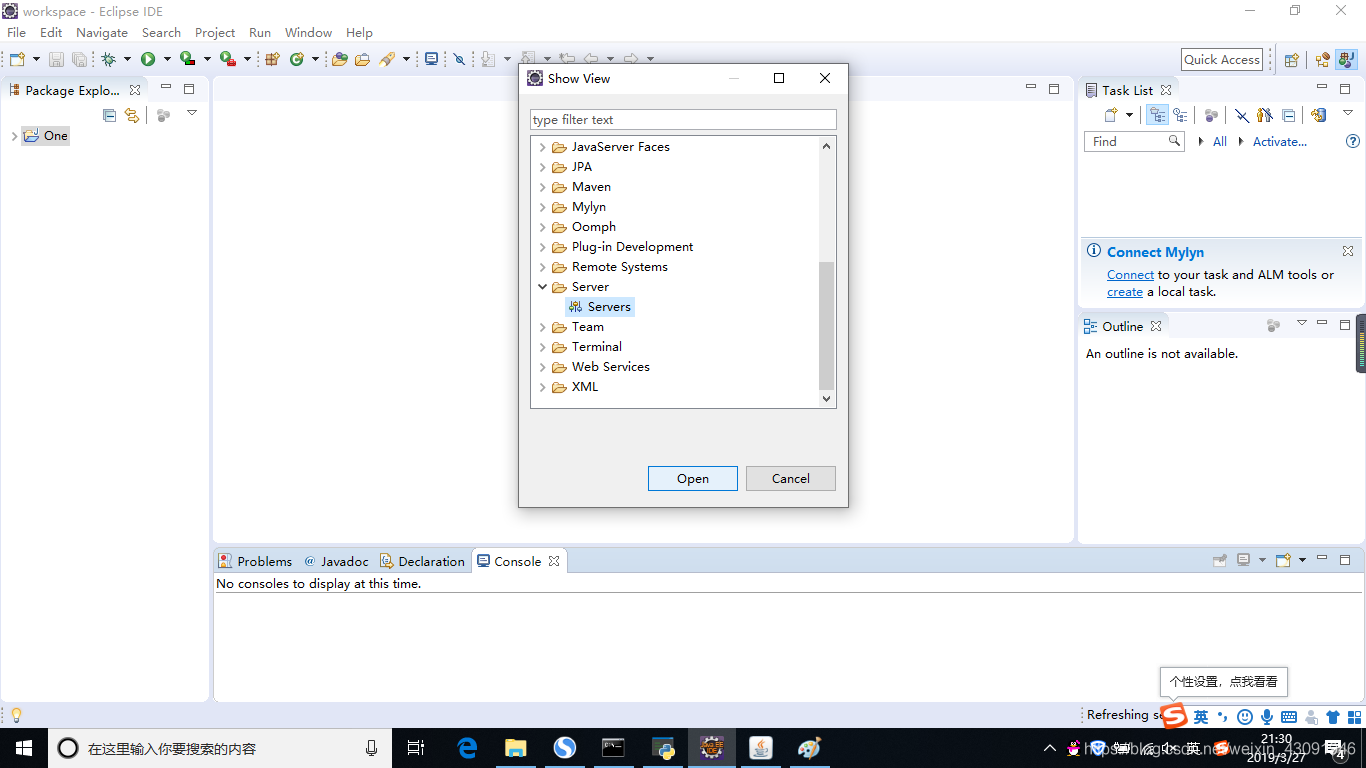The height and width of the screenshot is (768, 1366).
Task: Click the All working set link
Action: 1220,142
